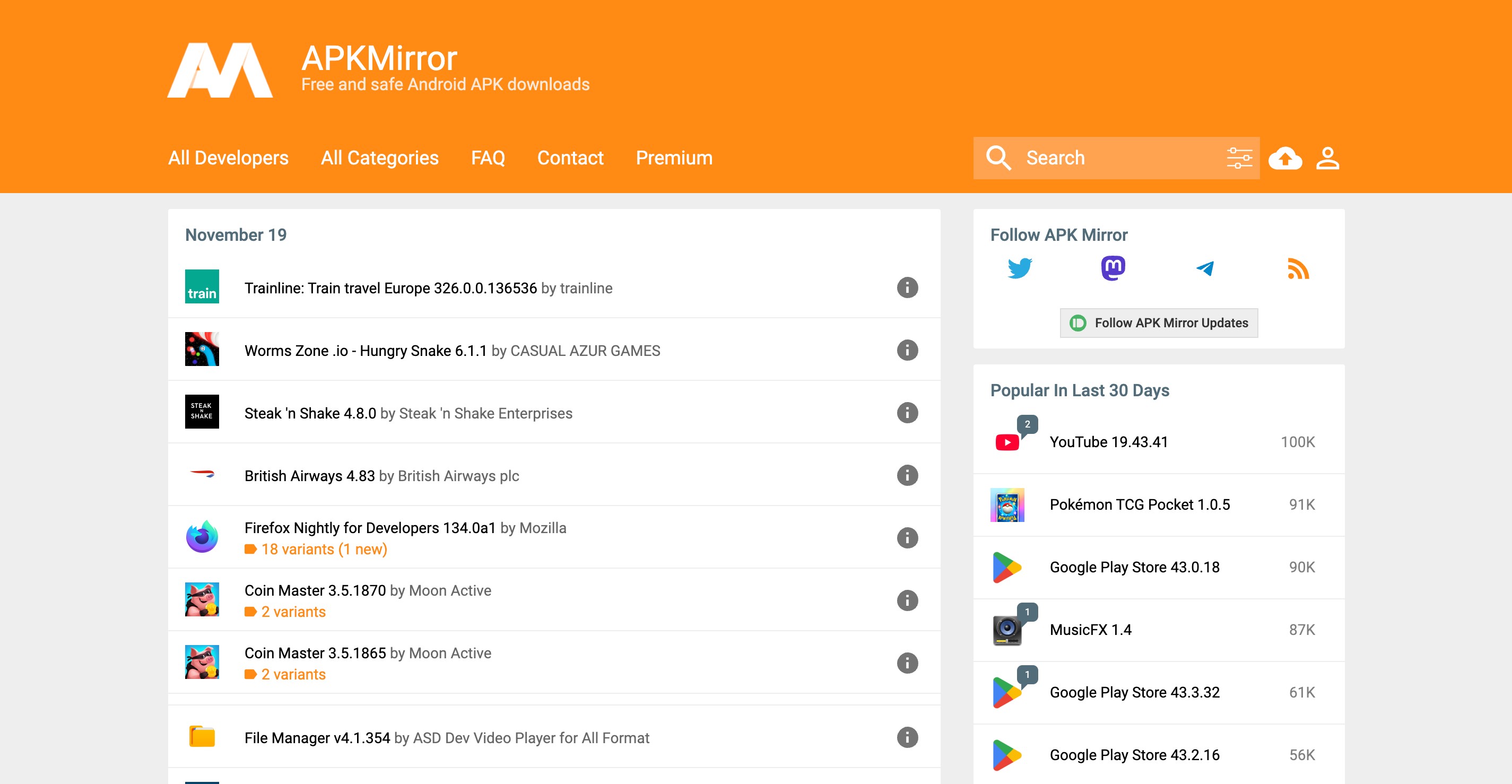Expand info for British Airways entry
This screenshot has height=784, width=1512.
[x=907, y=475]
